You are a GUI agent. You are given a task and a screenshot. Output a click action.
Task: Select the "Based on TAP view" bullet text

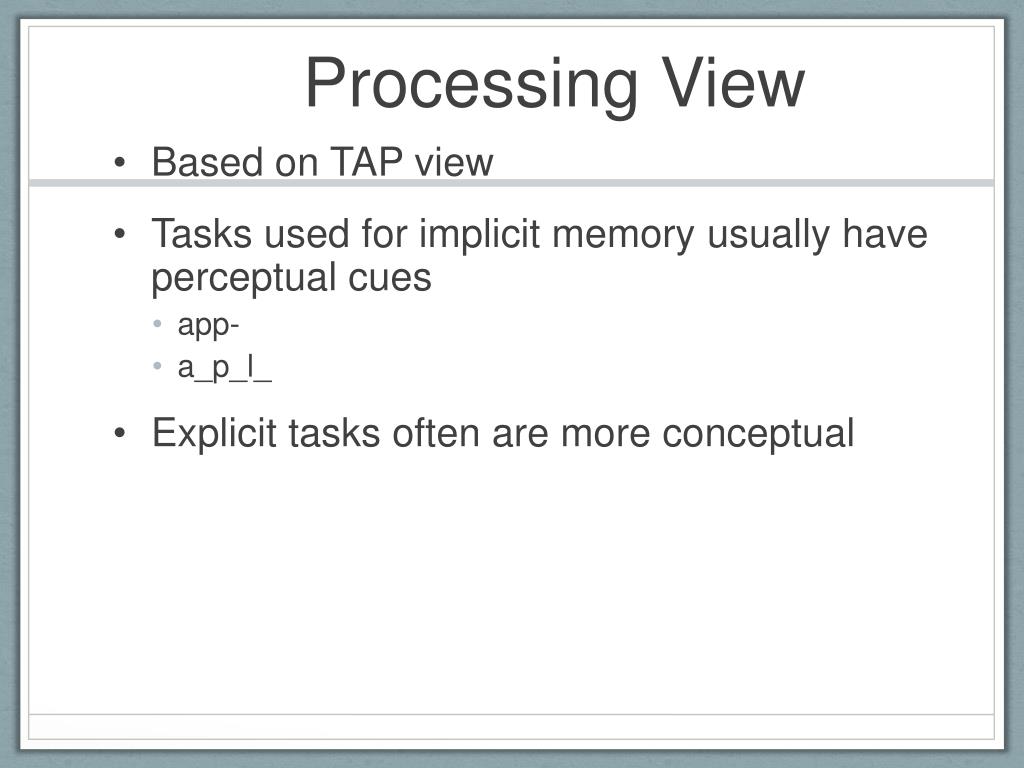[323, 161]
